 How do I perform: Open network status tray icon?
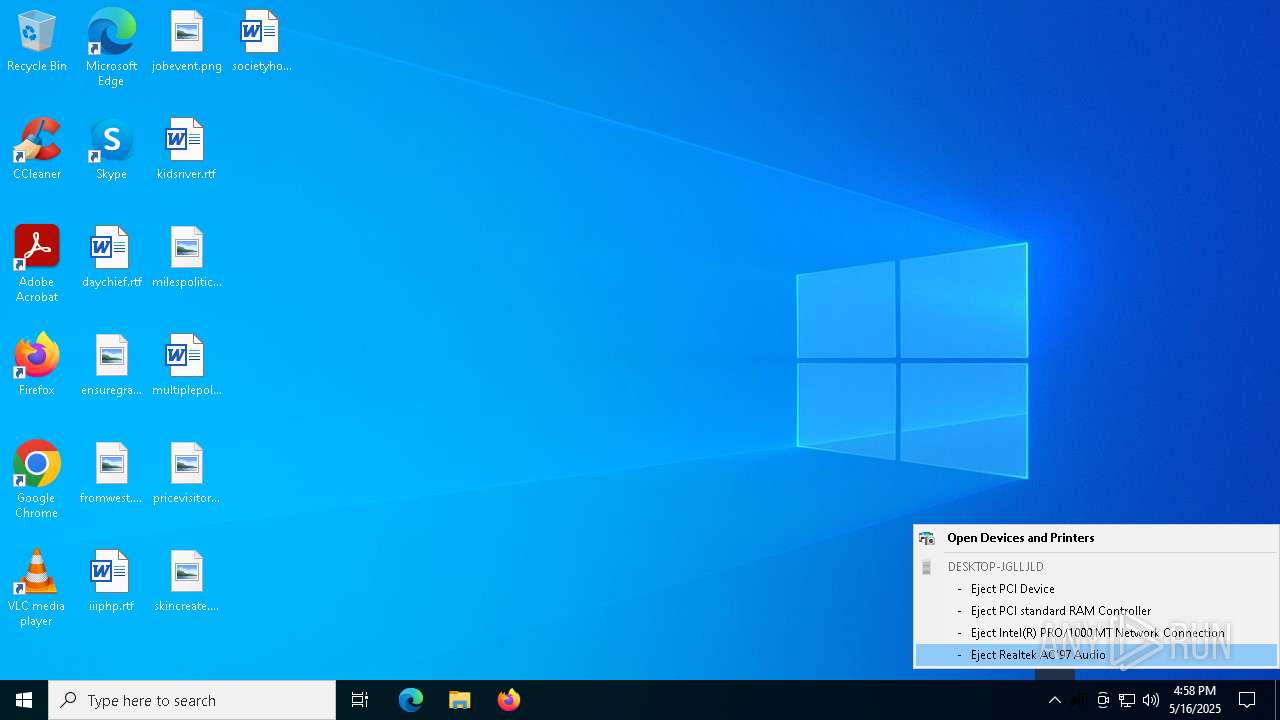pyautogui.click(x=1127, y=700)
